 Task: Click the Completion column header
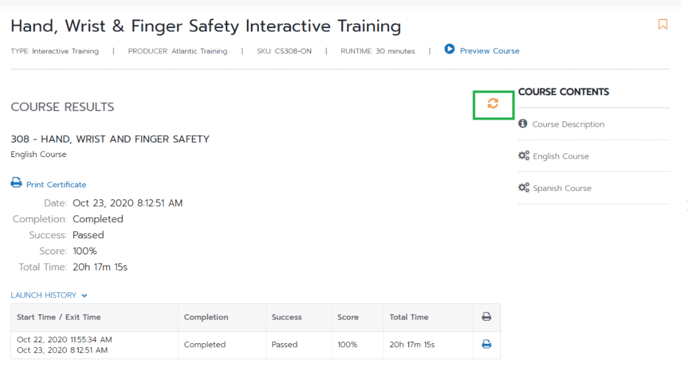coord(206,317)
